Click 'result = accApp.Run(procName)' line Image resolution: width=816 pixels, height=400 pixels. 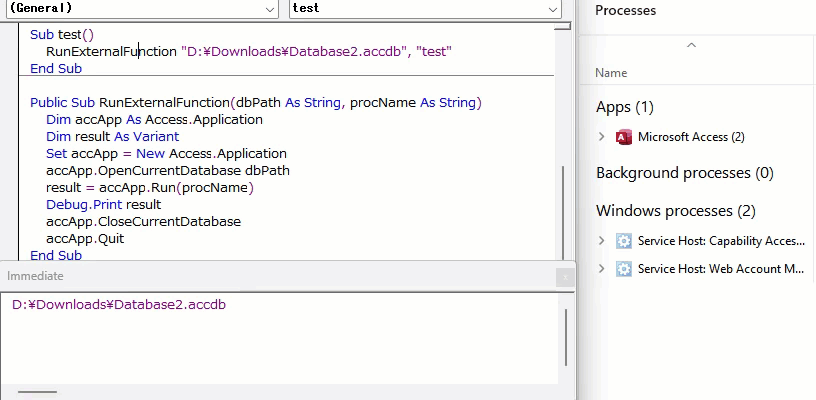click(150, 188)
